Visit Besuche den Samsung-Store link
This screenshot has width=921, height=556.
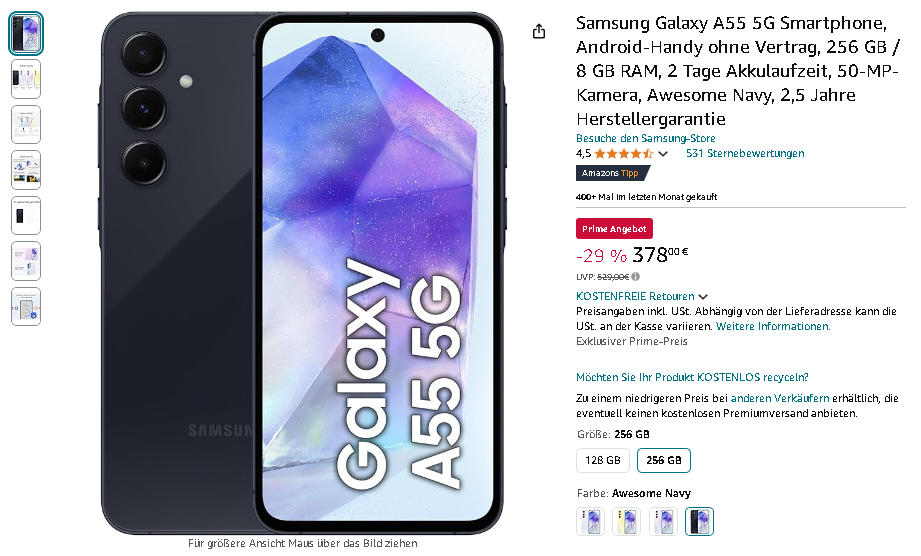[x=646, y=139]
